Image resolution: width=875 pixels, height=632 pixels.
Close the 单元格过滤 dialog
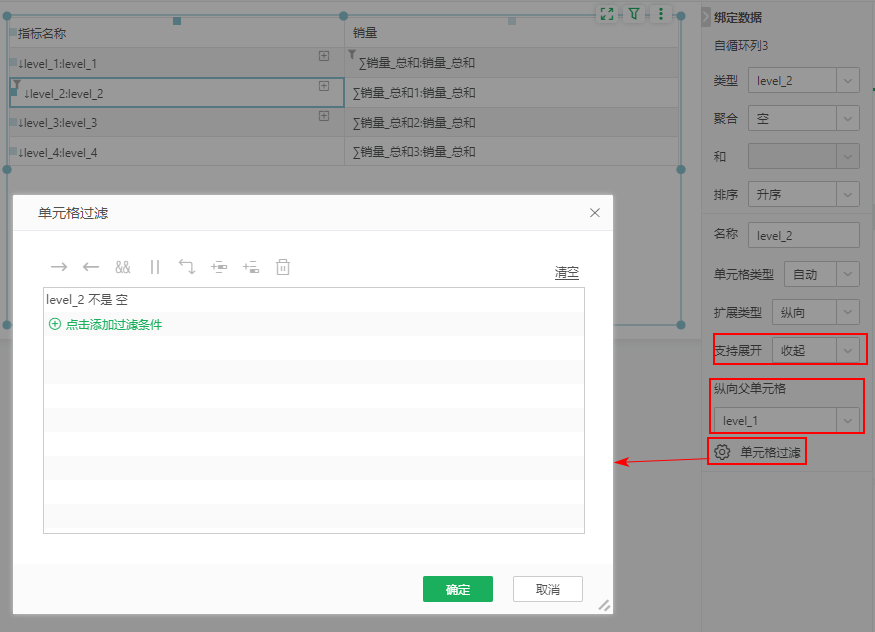click(595, 213)
